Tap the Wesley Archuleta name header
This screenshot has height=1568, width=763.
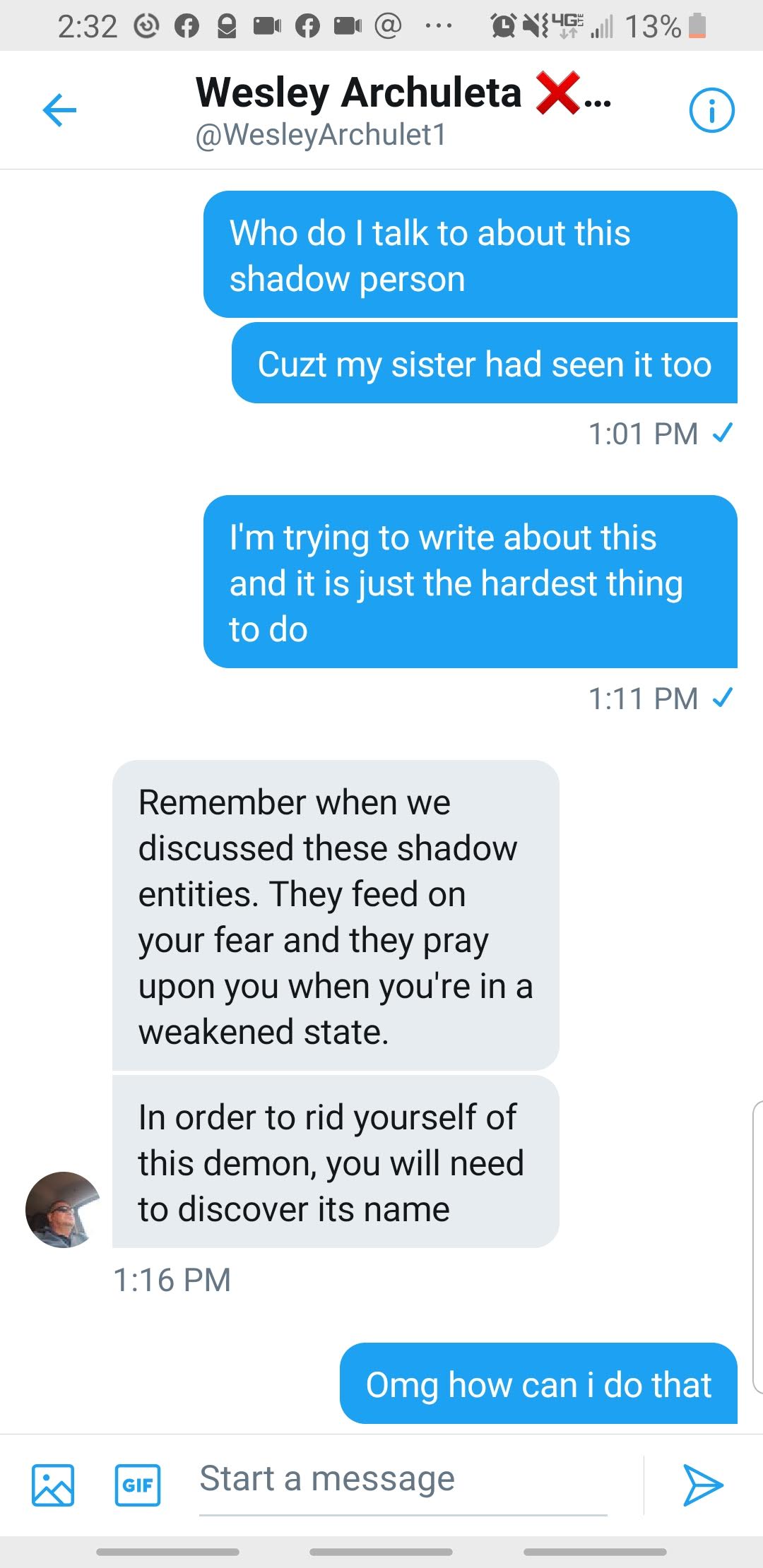pos(359,93)
